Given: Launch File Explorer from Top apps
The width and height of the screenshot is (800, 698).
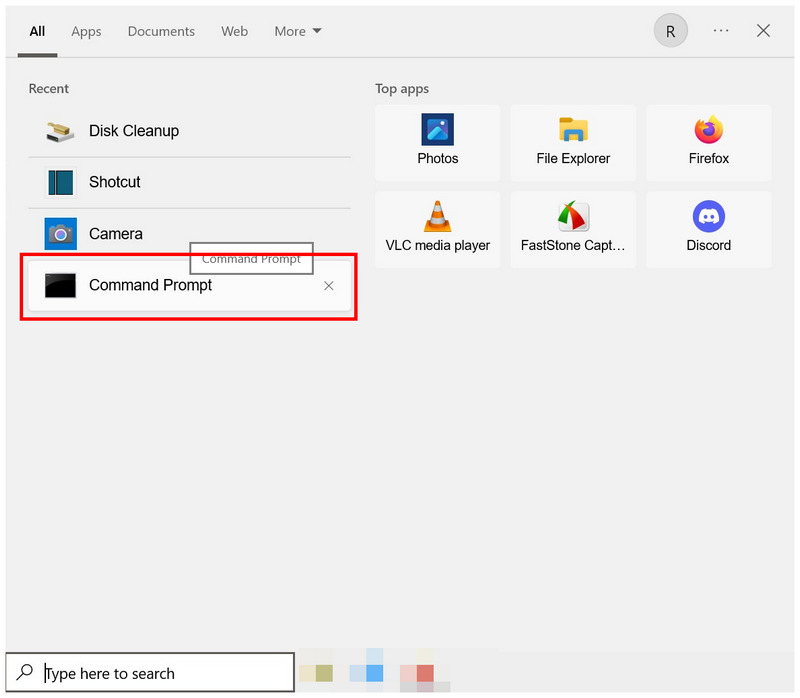Looking at the screenshot, I should tap(573, 143).
